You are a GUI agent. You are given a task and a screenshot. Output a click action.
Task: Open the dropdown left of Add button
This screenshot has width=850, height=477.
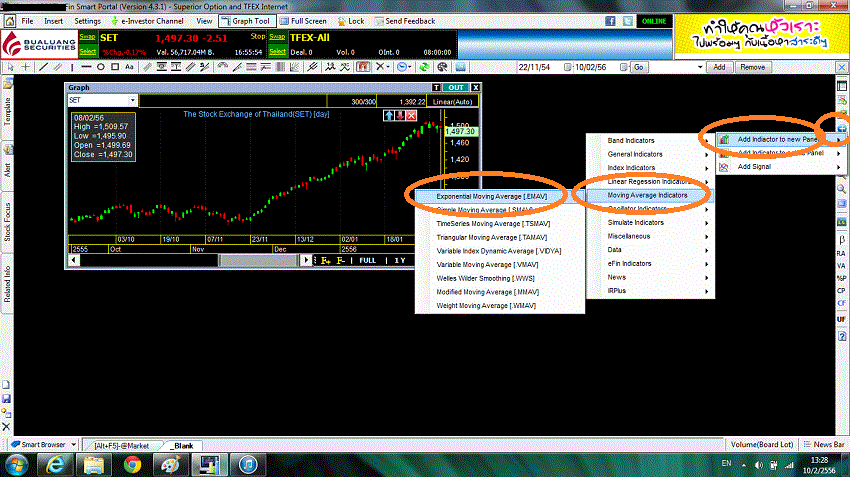pos(700,67)
